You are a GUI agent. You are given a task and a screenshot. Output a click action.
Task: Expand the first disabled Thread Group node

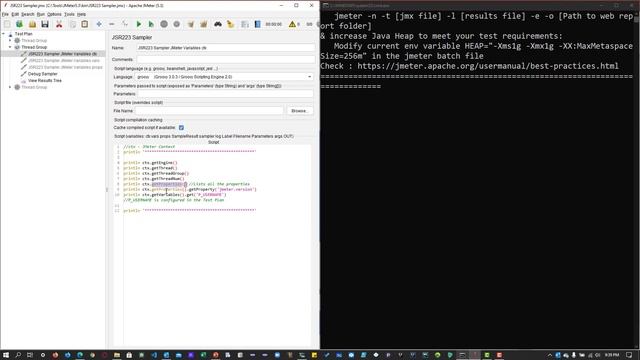10,40
